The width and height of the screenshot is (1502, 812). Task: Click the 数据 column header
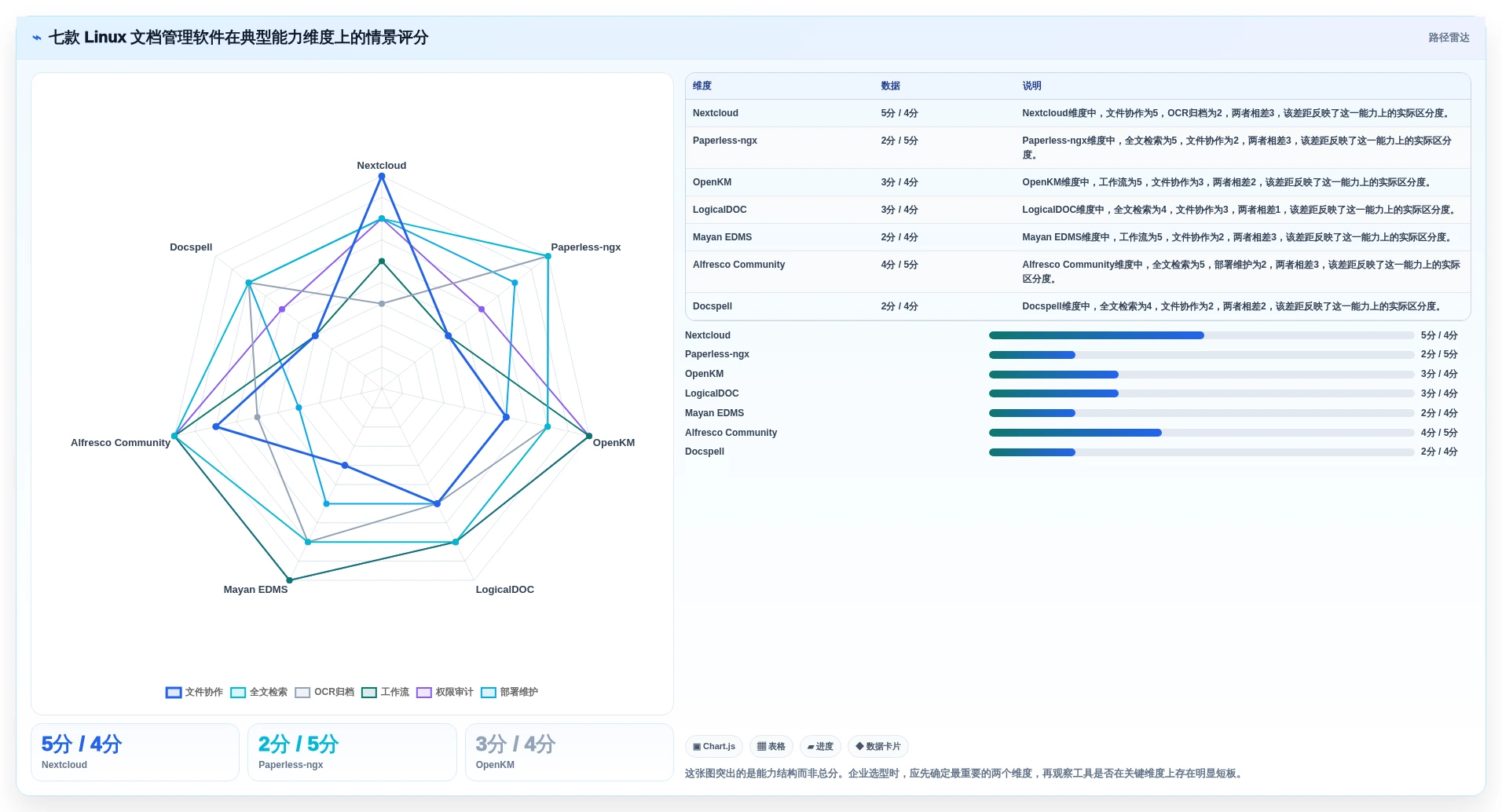tap(890, 86)
